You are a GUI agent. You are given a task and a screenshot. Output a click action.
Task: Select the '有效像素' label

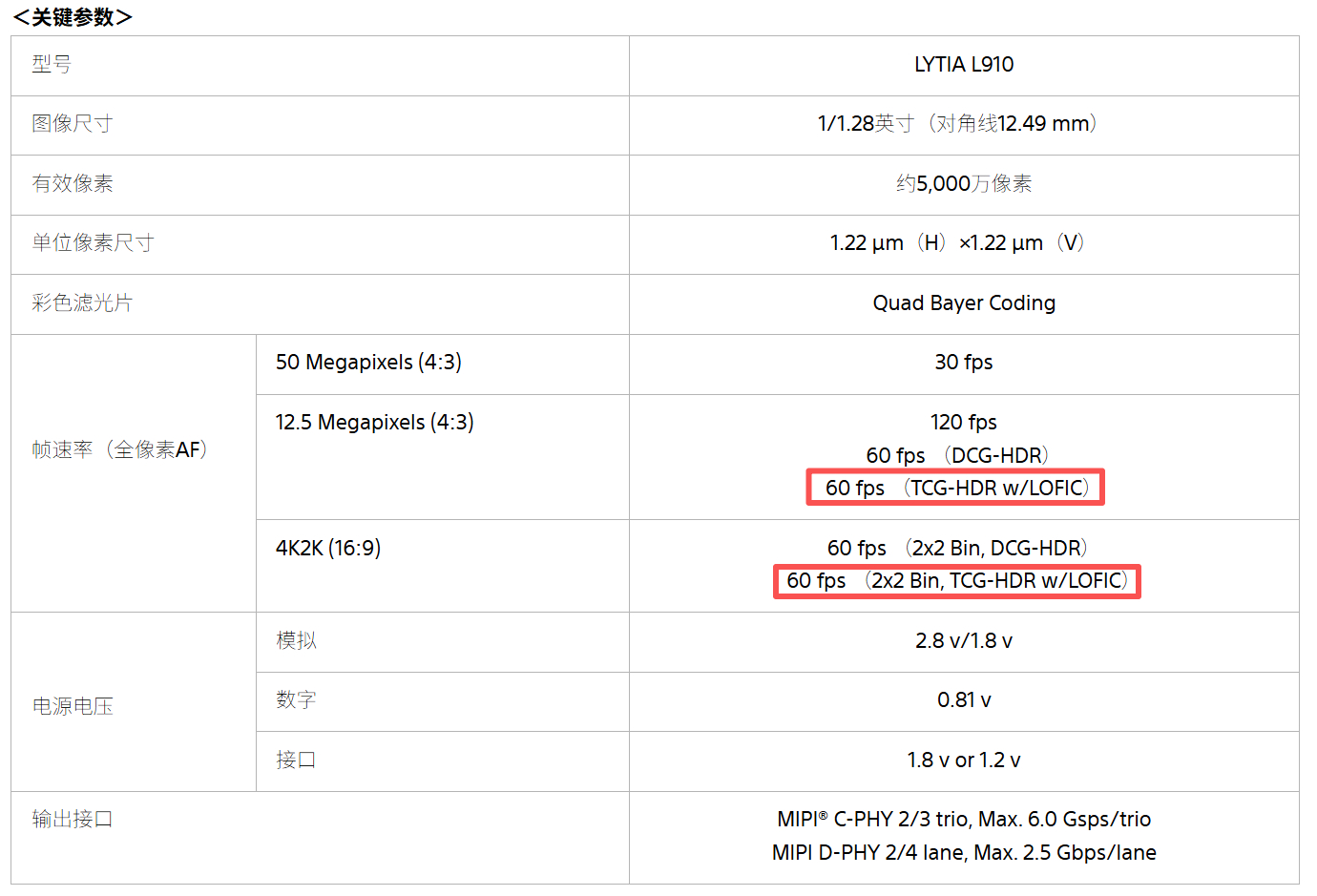(72, 183)
